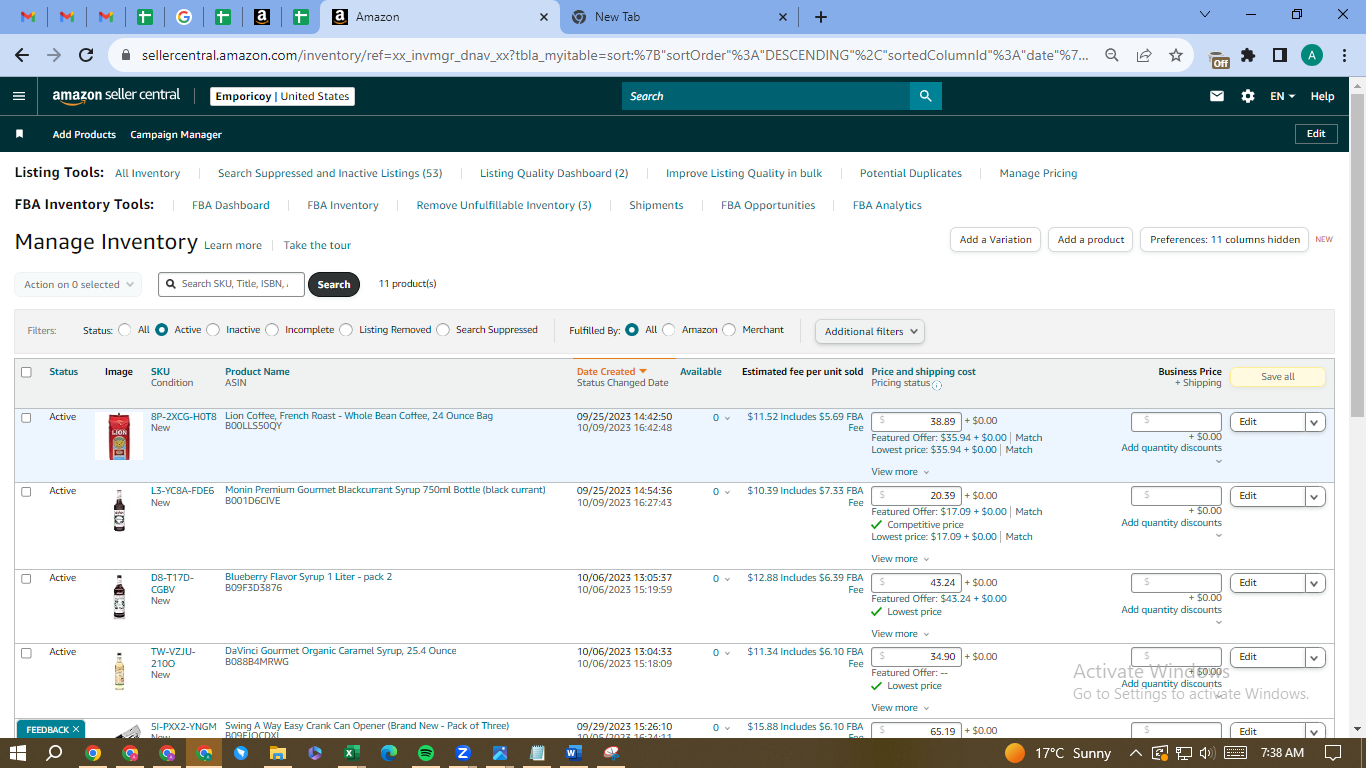Expand the Additional filters dropdown
Image resolution: width=1366 pixels, height=768 pixels.
click(870, 331)
